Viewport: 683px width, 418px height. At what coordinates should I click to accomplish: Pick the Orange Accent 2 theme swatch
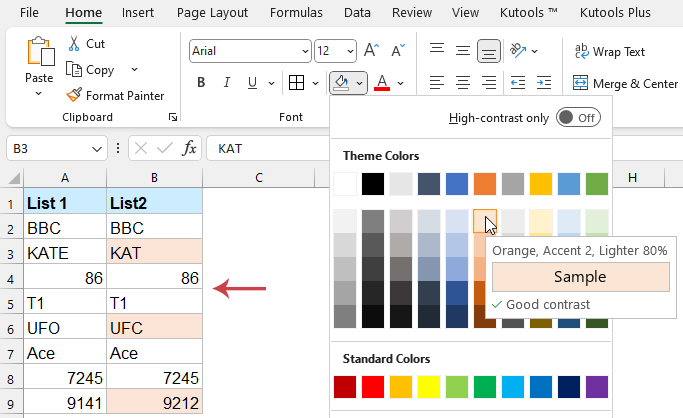pyautogui.click(x=485, y=184)
